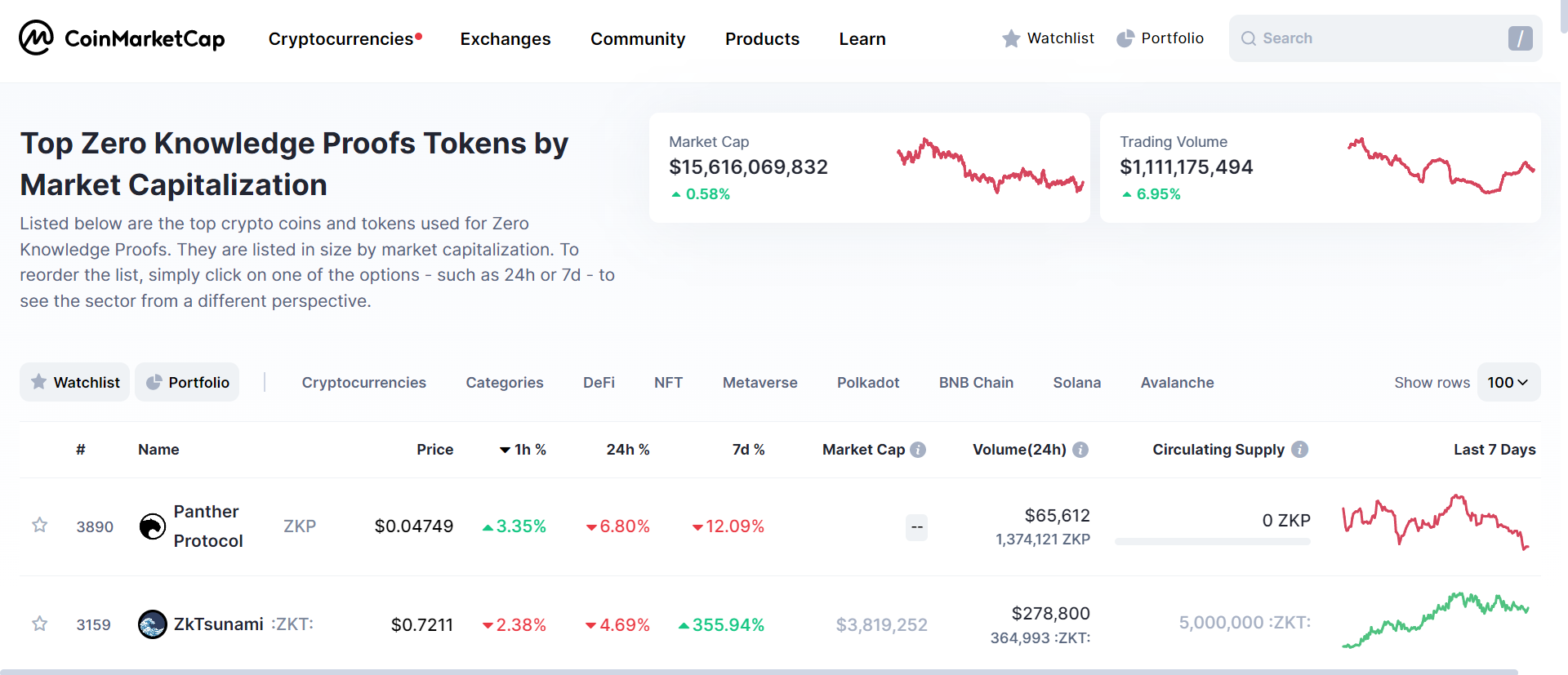Click the search magnifier icon
Screen dimensions: 1568x675
pyautogui.click(x=1249, y=38)
